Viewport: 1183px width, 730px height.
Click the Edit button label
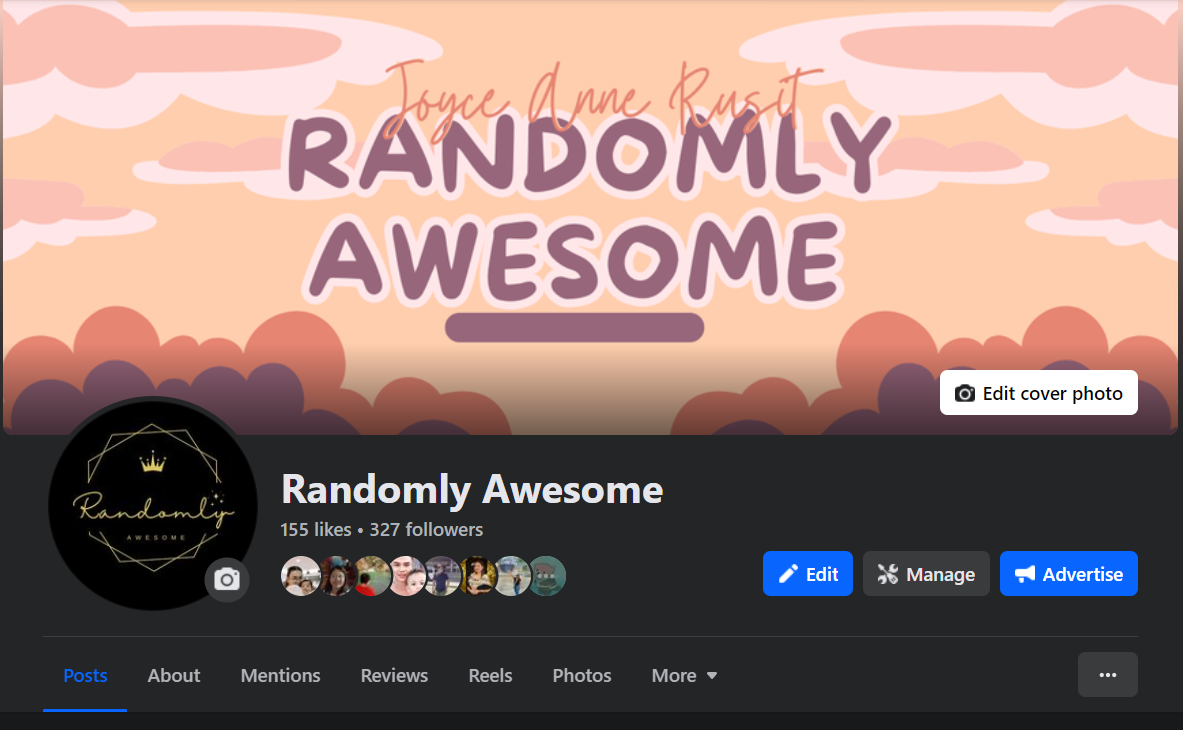(x=822, y=575)
